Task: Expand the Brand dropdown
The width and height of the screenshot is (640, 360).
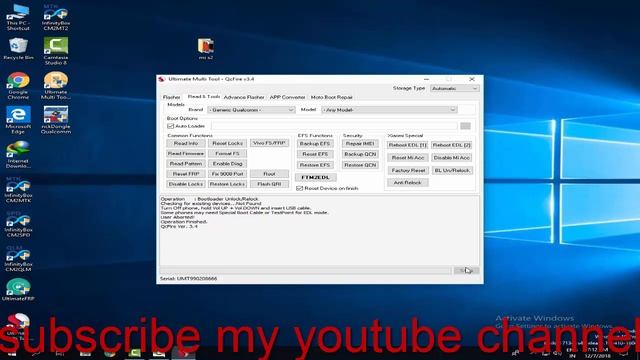Action: (x=251, y=110)
